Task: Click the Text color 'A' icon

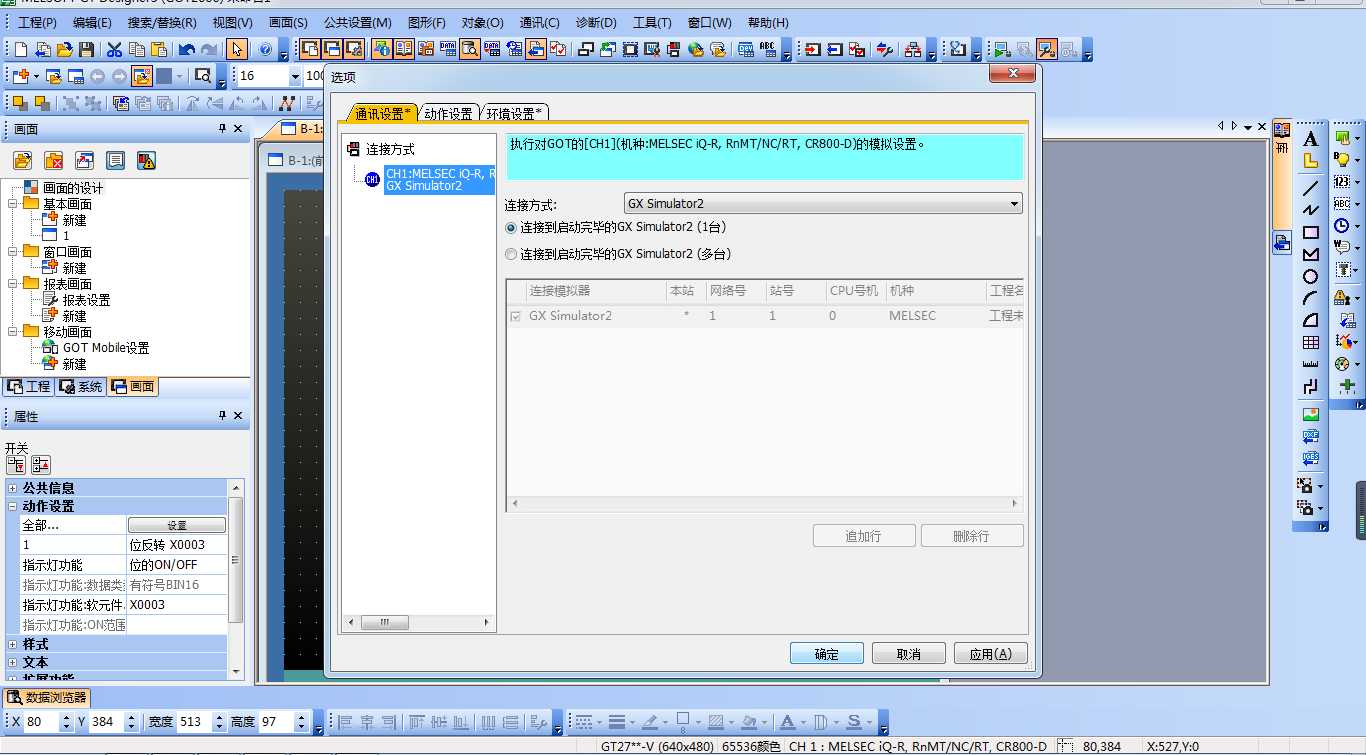Action: coord(787,722)
